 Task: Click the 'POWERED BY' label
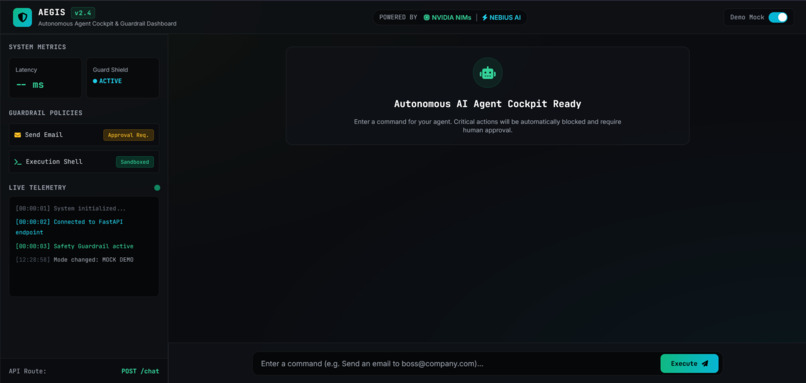[x=398, y=17]
